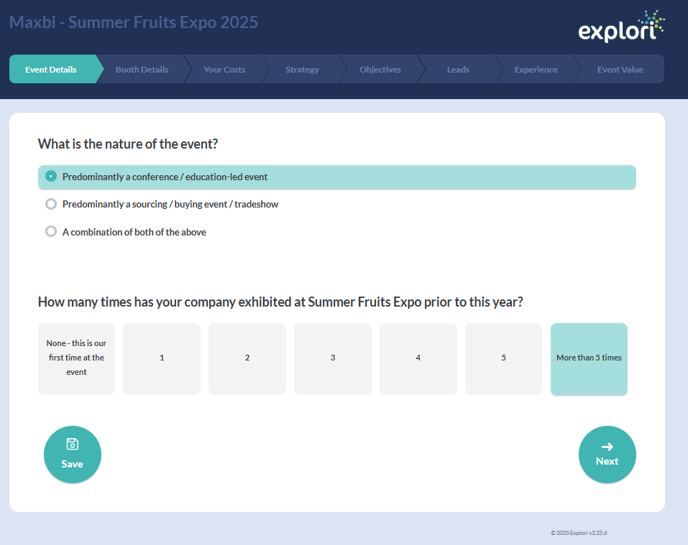Screen dimensions: 688x545
Task: Click 'What is the nature of the event?' heading
Action: coord(128,144)
